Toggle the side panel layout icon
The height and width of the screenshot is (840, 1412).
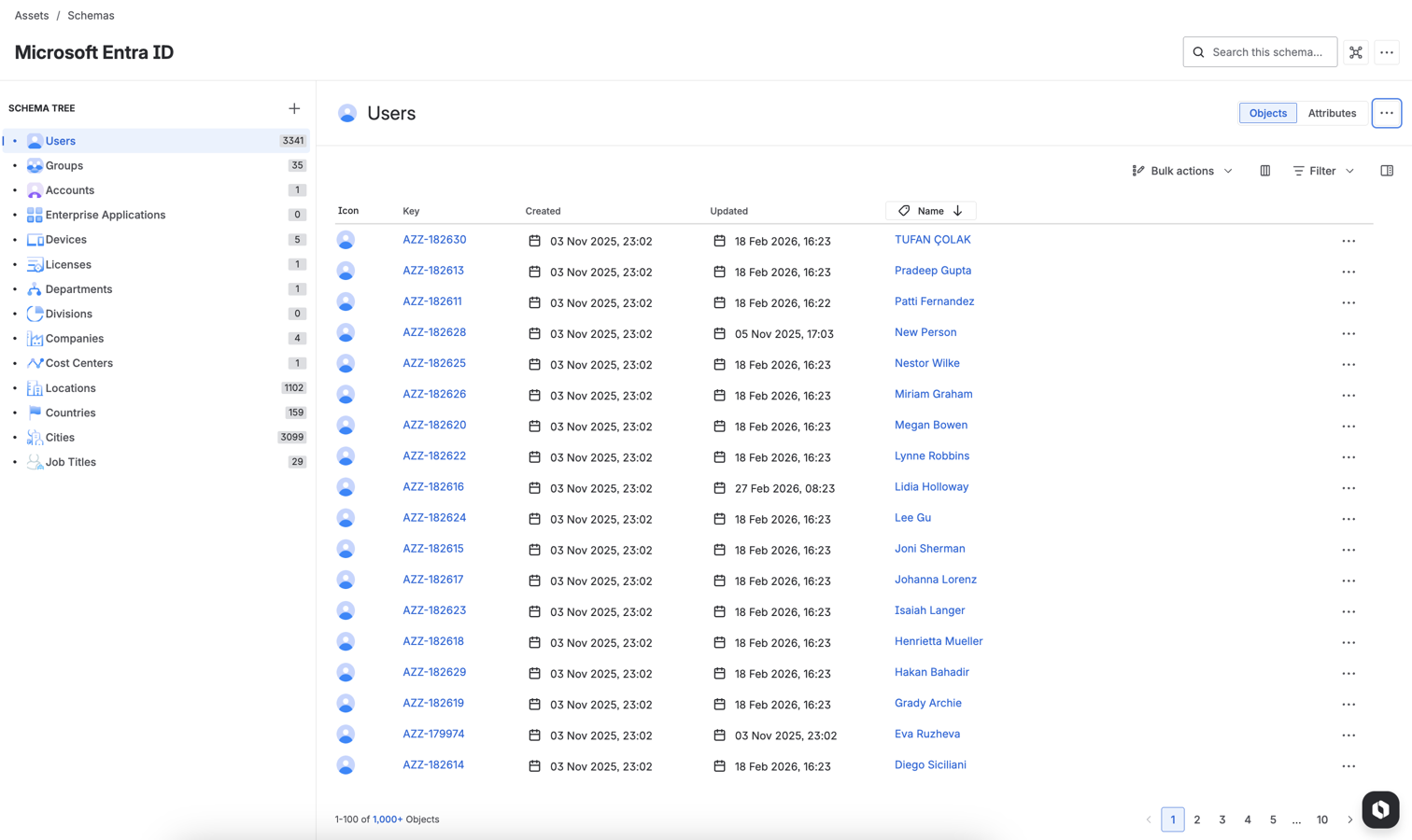1386,171
